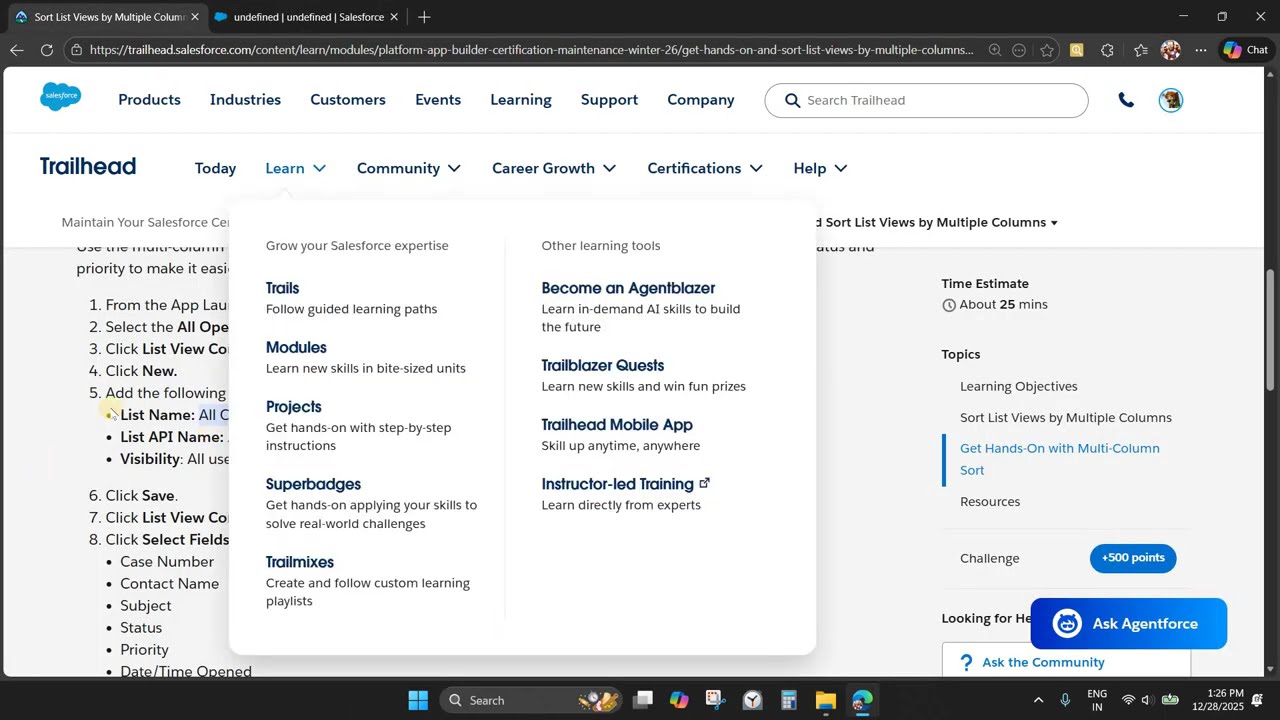Open Copilot Chat in browser toolbar
The width and height of the screenshot is (1280, 720).
[1246, 50]
